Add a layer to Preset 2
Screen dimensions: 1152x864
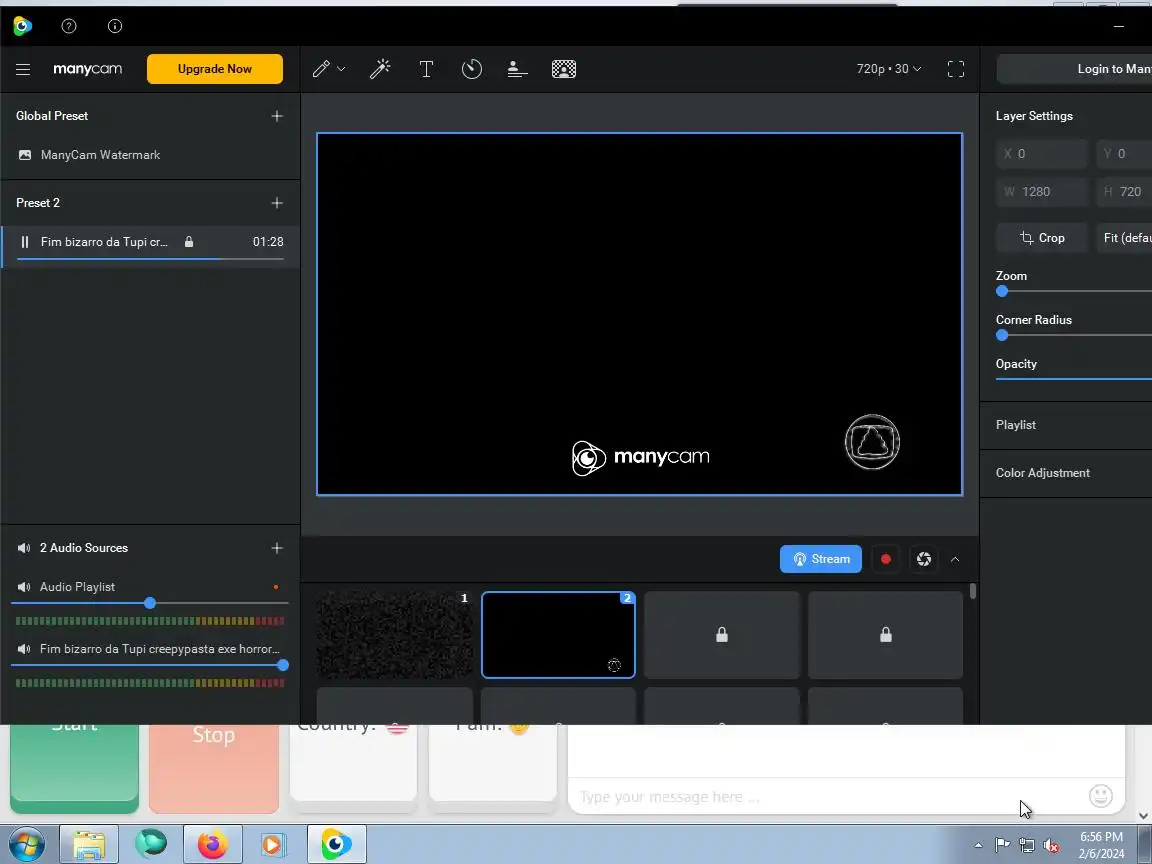tap(277, 203)
